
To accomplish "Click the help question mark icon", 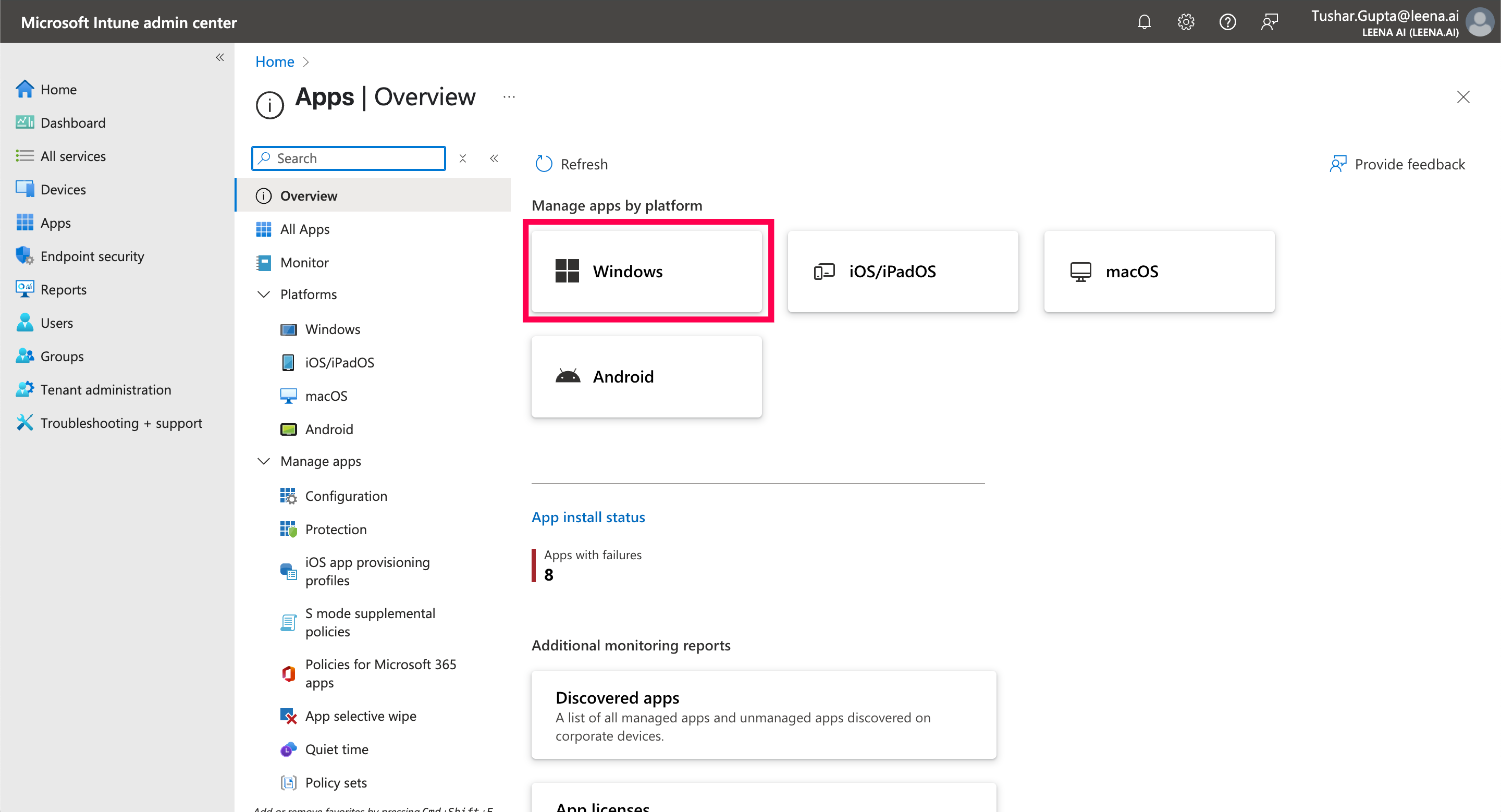I will 1227,22.
